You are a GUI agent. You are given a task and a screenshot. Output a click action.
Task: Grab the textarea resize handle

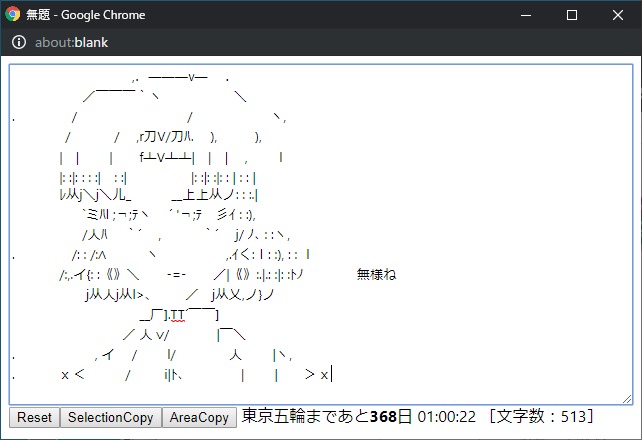627,399
